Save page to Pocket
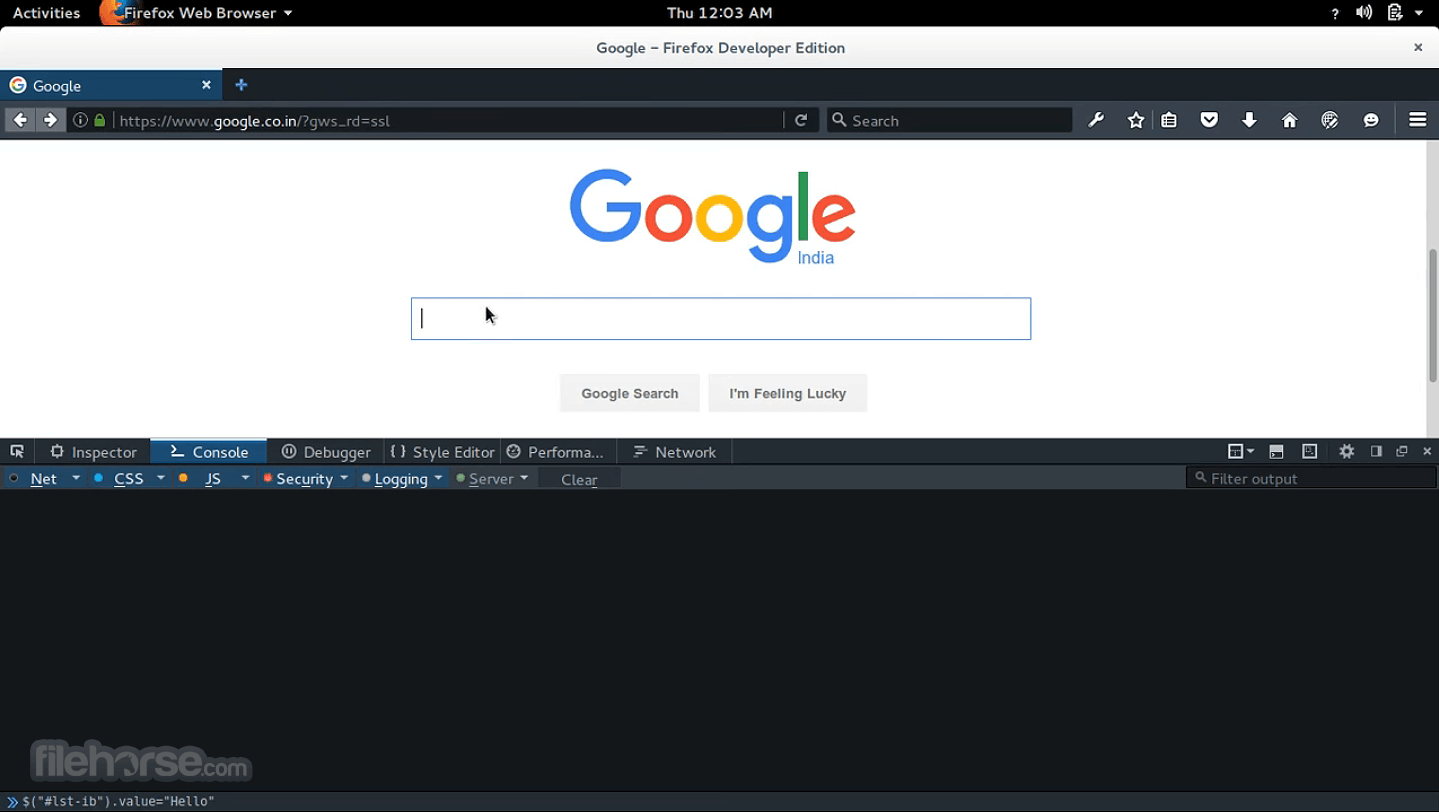This screenshot has width=1439, height=812. (1209, 120)
